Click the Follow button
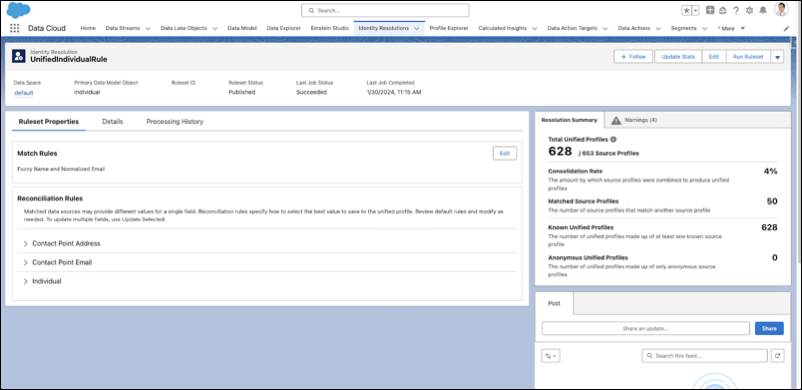Image resolution: width=802 pixels, height=390 pixels. coord(633,57)
